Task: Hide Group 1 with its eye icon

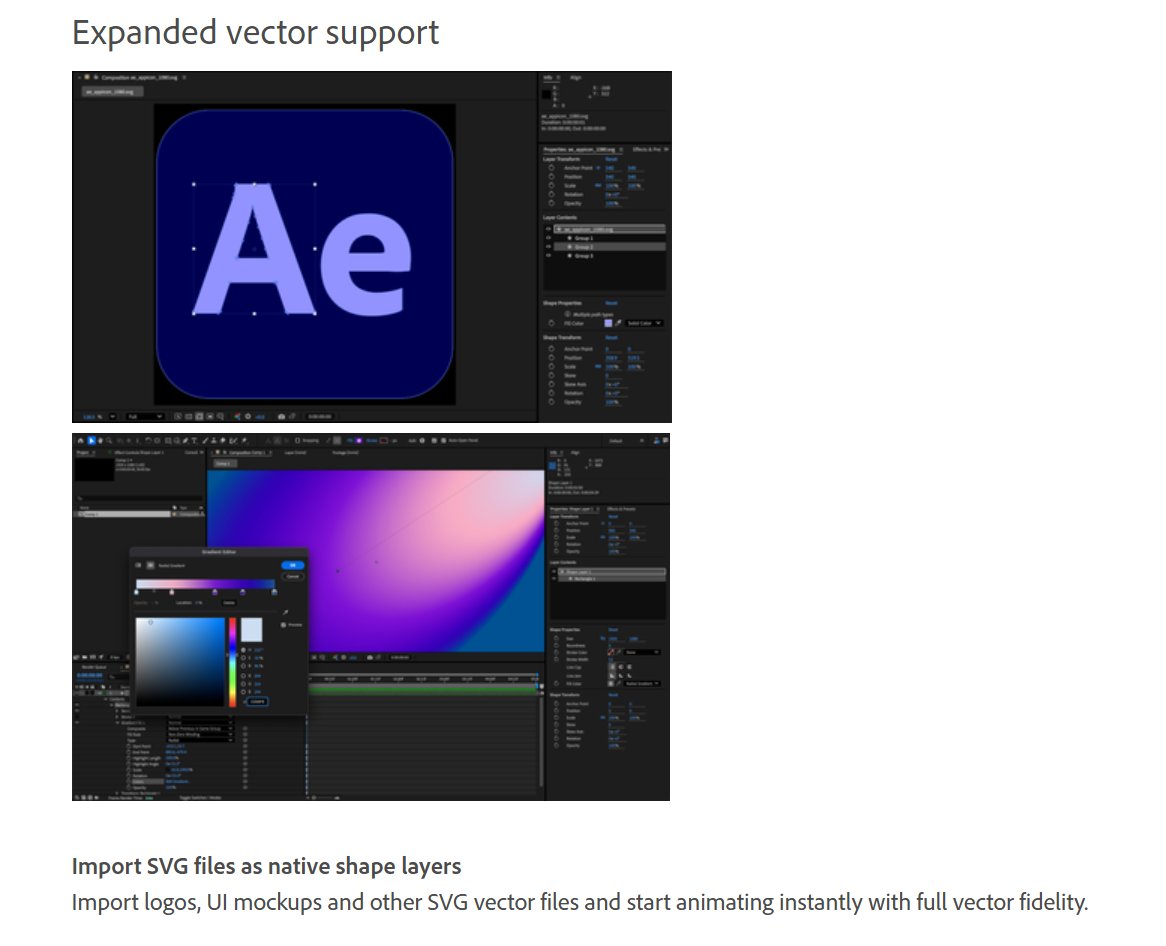Action: tap(548, 238)
